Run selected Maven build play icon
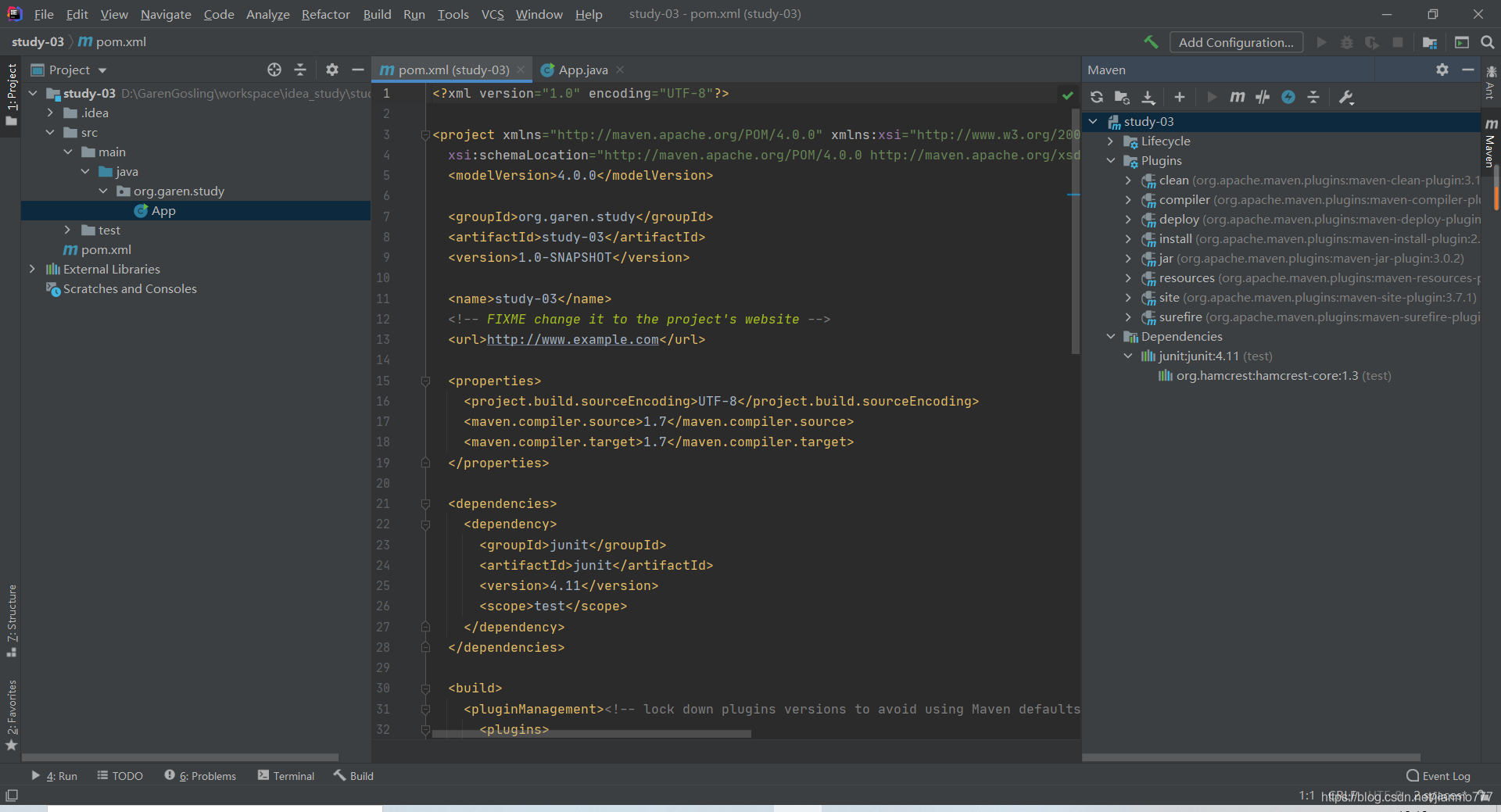 (x=1212, y=97)
